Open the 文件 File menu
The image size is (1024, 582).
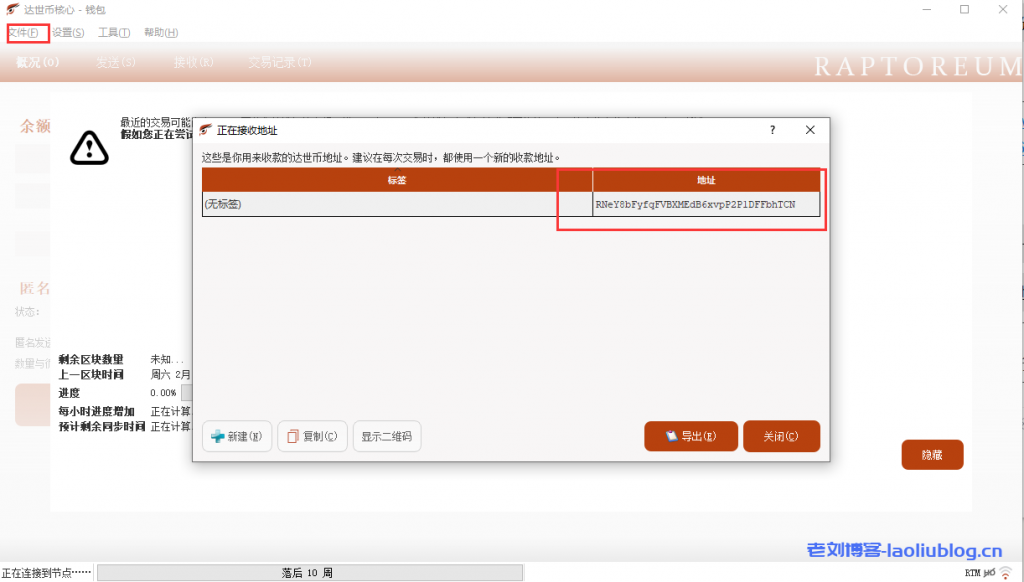pyautogui.click(x=23, y=33)
